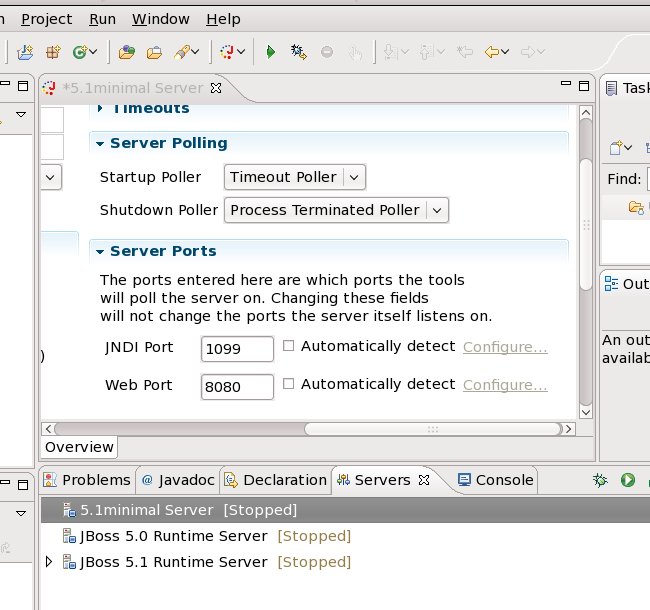The image size is (650, 610).
Task: Maximize the server editor pane
Action: [x=584, y=86]
